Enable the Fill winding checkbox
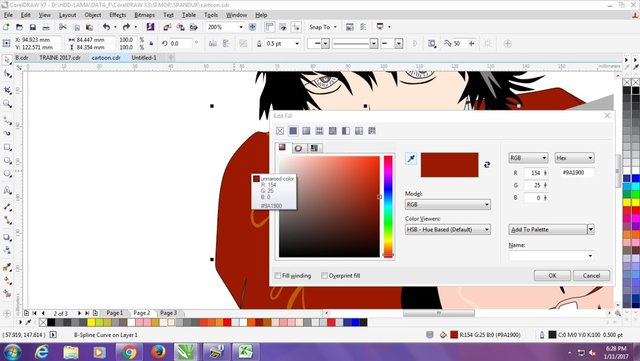 (x=278, y=276)
